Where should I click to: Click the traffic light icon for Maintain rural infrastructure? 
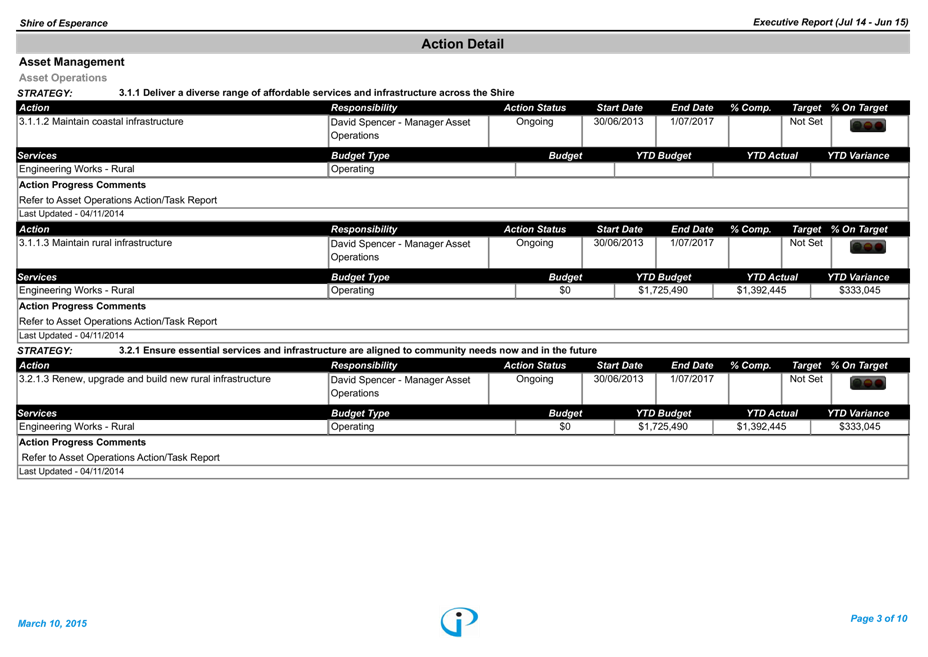(x=867, y=247)
